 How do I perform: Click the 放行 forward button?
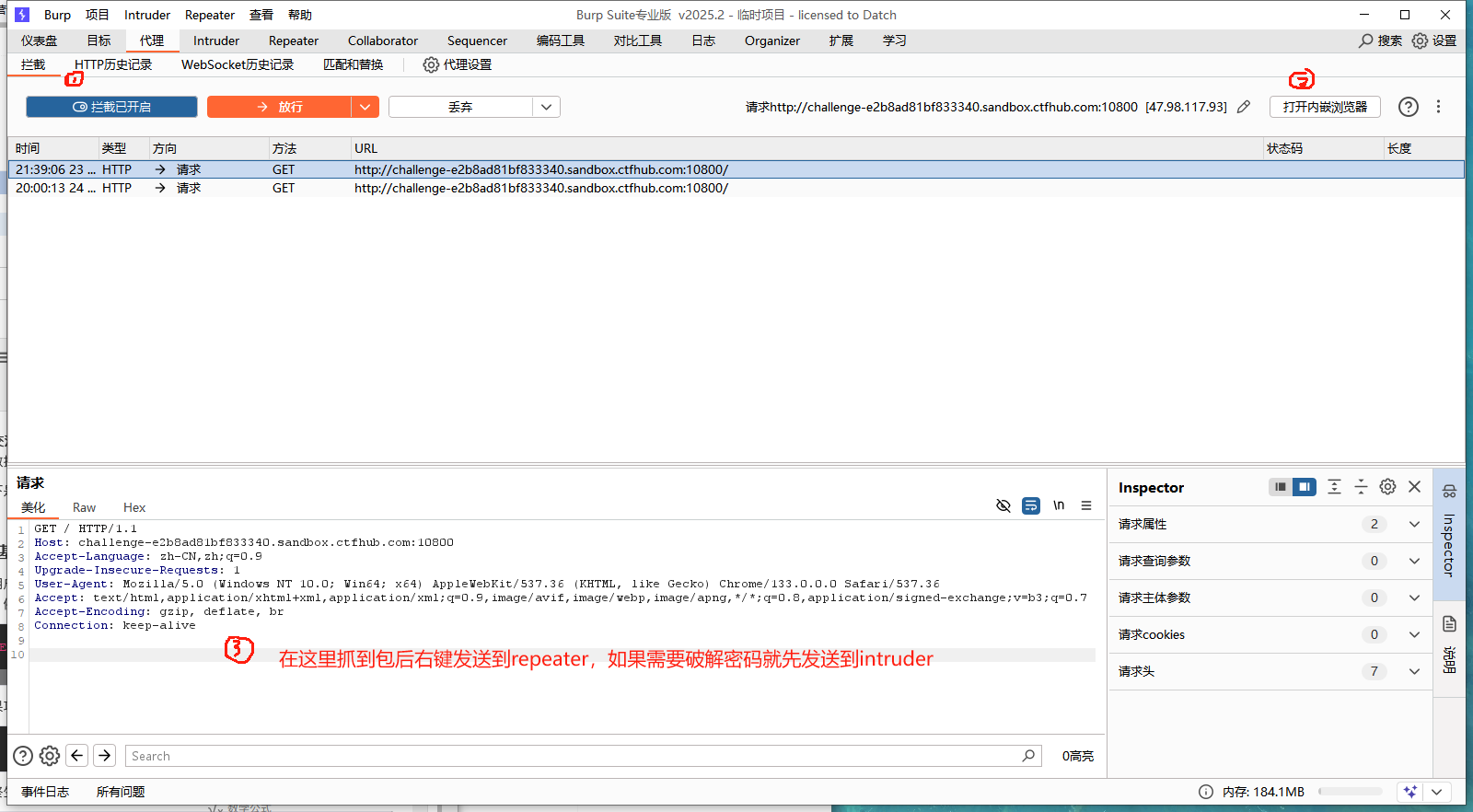coord(279,107)
